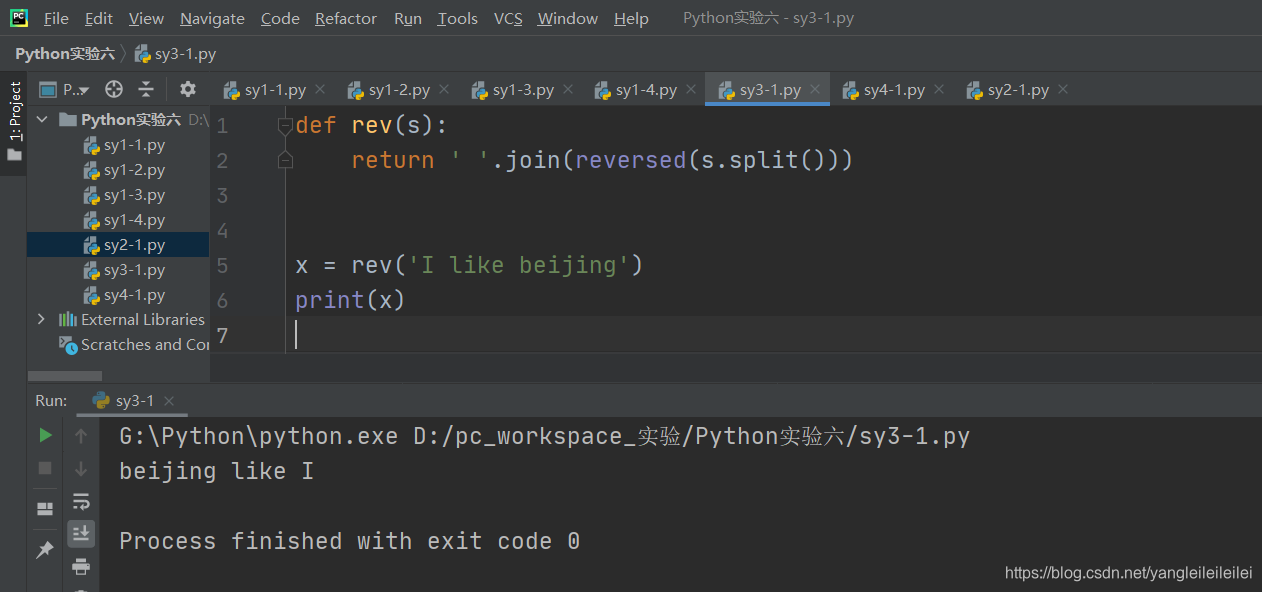This screenshot has width=1262, height=592.
Task: Open the Navigate menu
Action: pos(212,18)
